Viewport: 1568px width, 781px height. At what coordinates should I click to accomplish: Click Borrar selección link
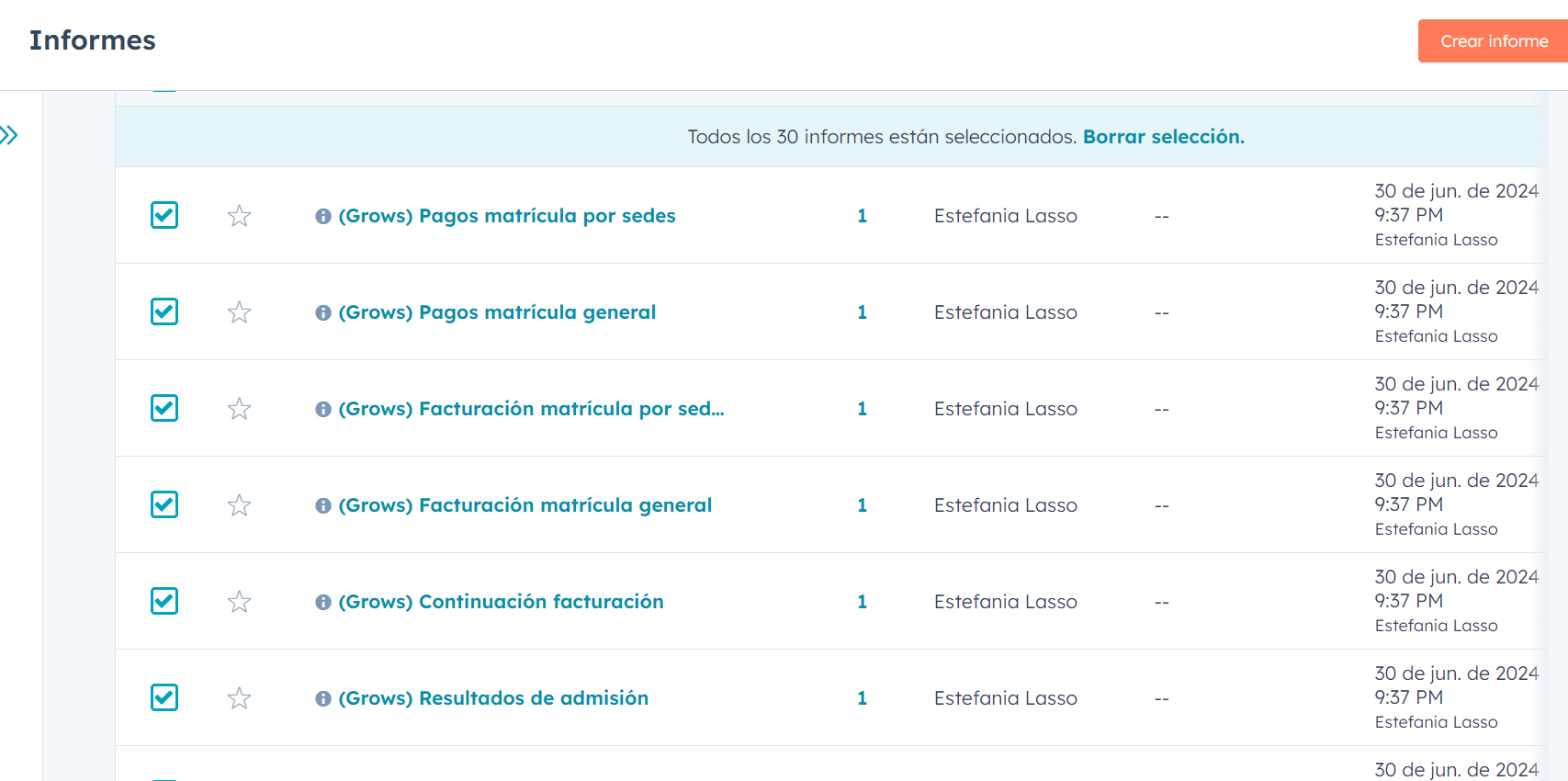(1164, 137)
